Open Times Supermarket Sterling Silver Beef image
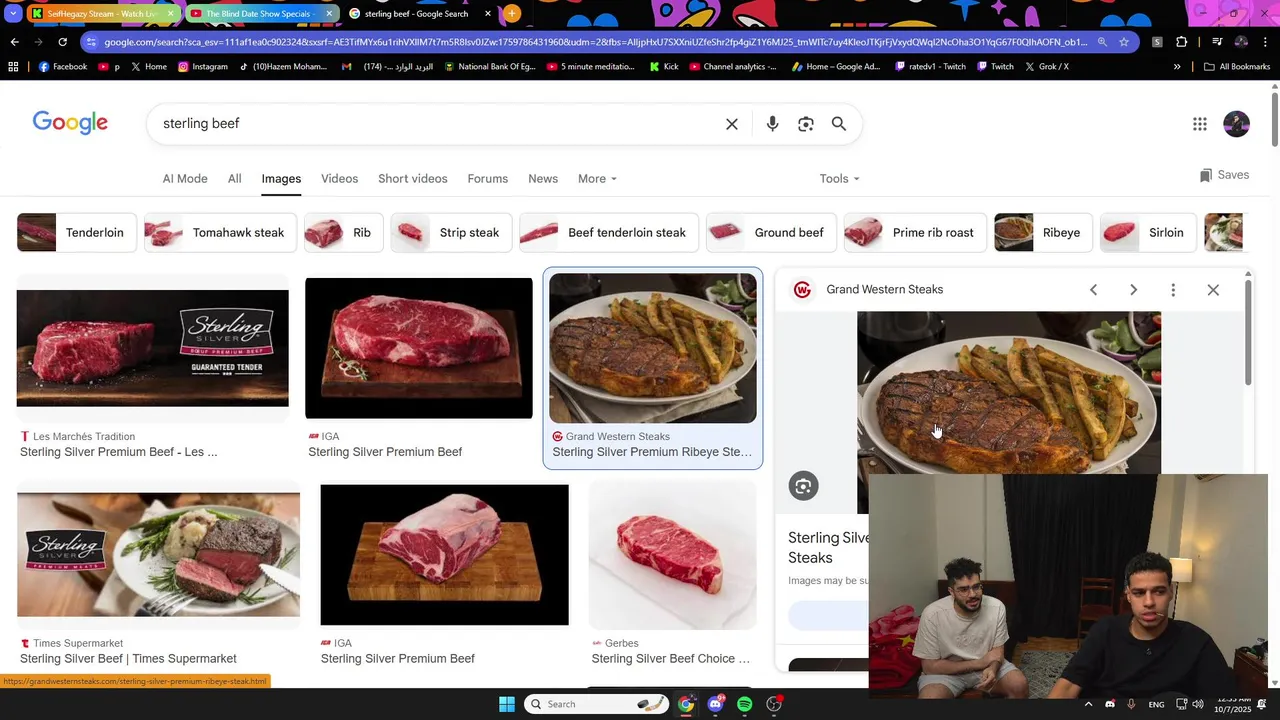This screenshot has width=1280, height=720. [158, 555]
